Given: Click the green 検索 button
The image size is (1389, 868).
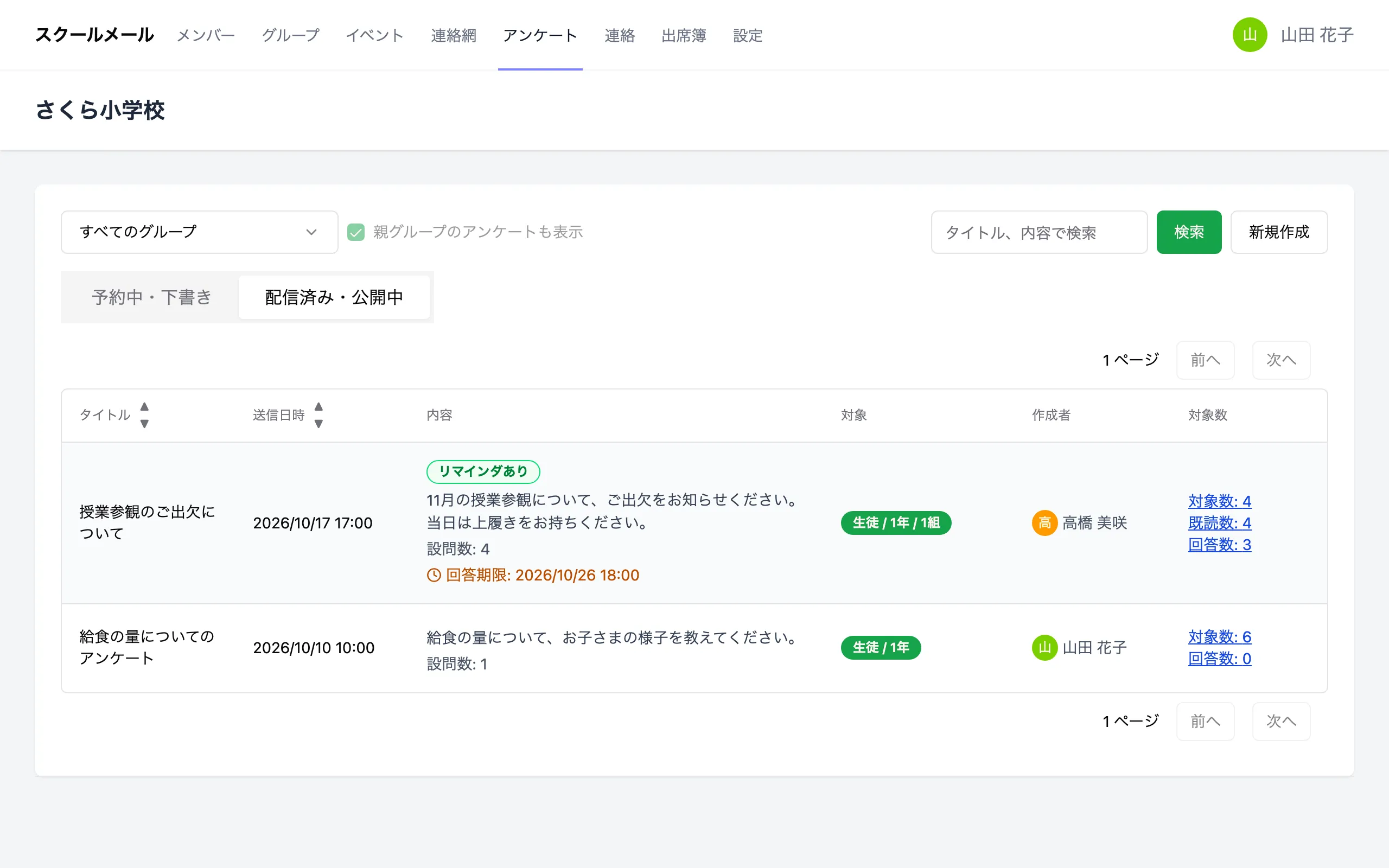Looking at the screenshot, I should pos(1189,232).
